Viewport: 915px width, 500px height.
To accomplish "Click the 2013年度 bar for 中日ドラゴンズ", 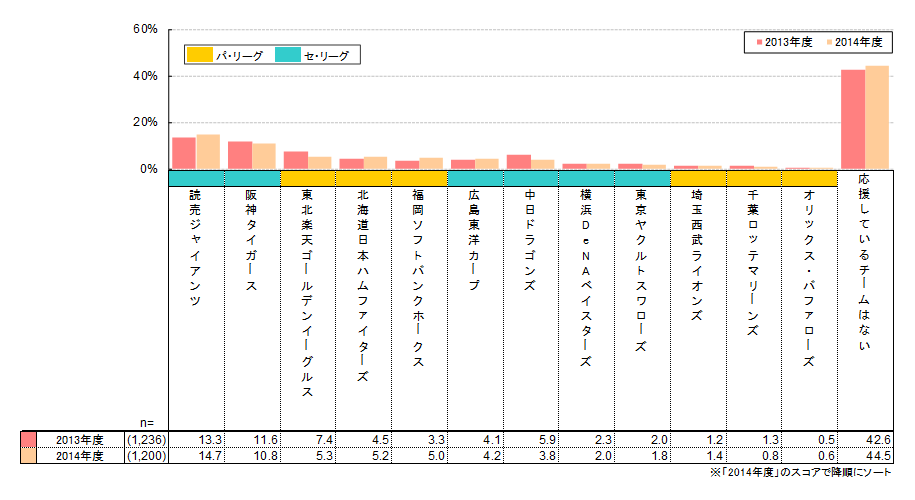I will click(x=519, y=162).
